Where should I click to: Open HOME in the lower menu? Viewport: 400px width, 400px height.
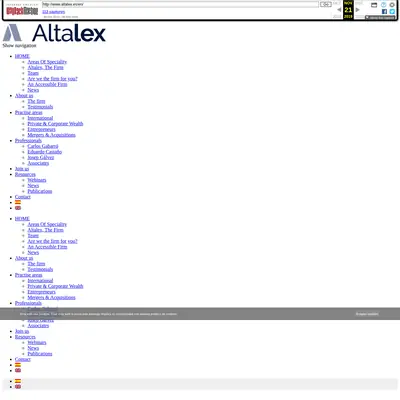(22, 219)
